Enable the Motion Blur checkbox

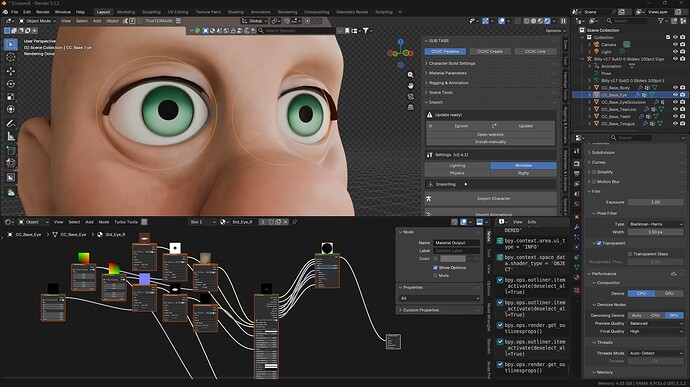point(594,181)
